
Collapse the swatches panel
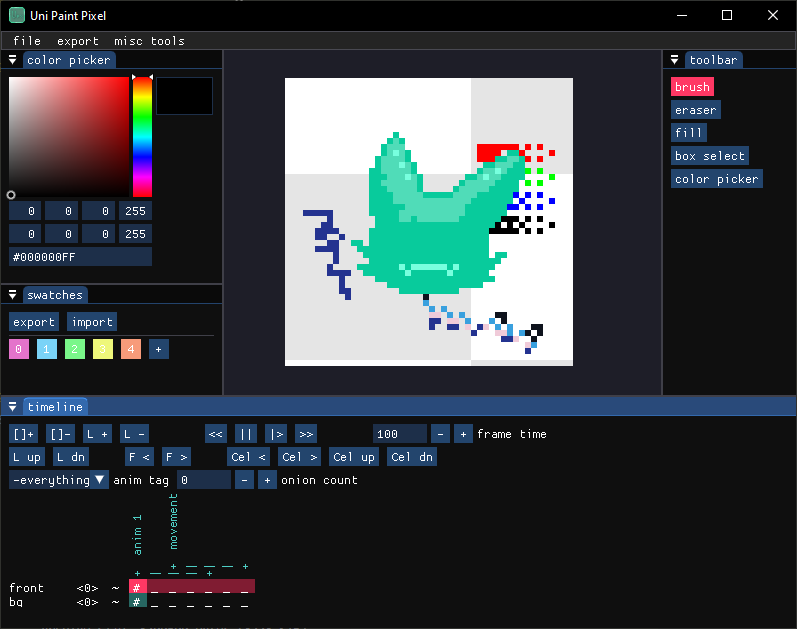click(13, 295)
